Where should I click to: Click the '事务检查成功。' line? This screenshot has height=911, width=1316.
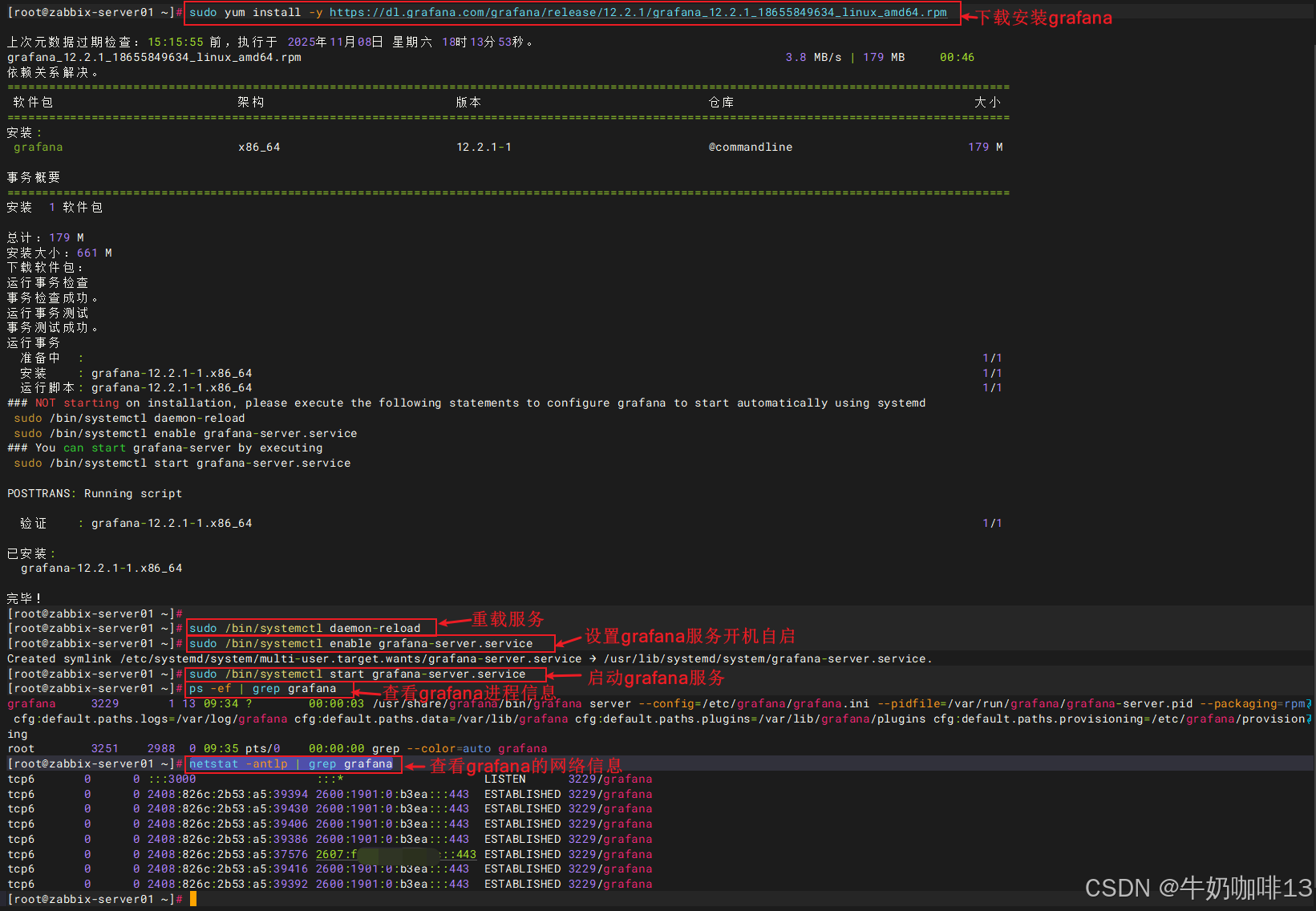[x=53, y=298]
